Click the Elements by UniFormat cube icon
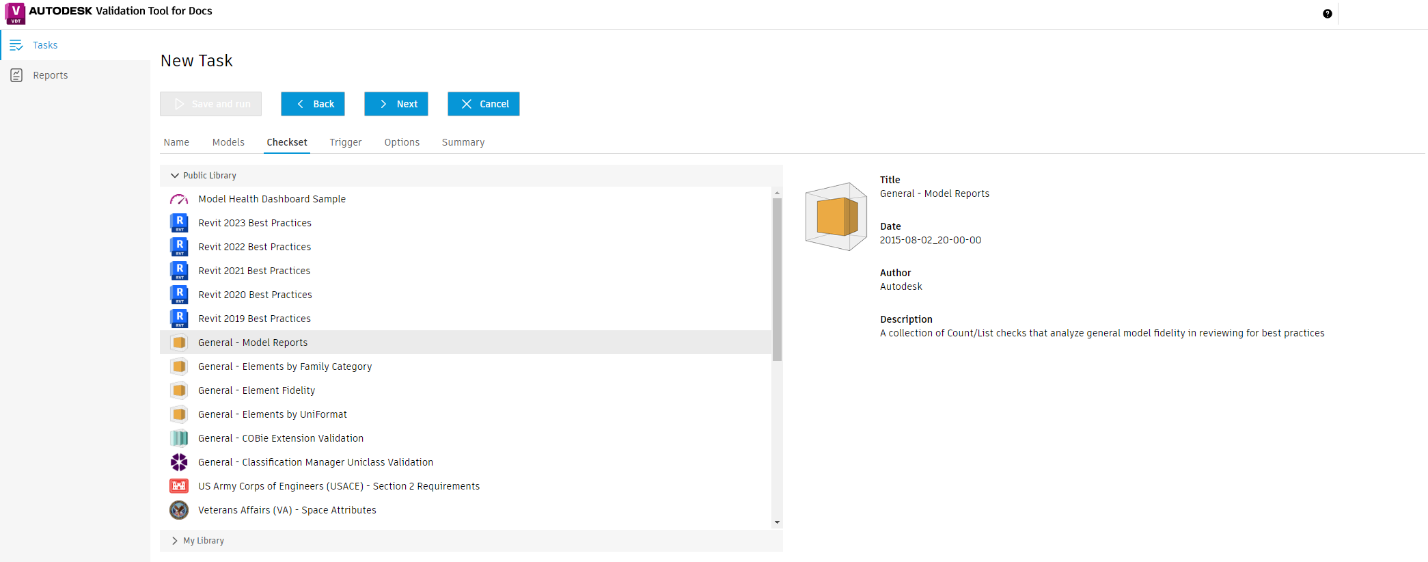 pos(179,415)
